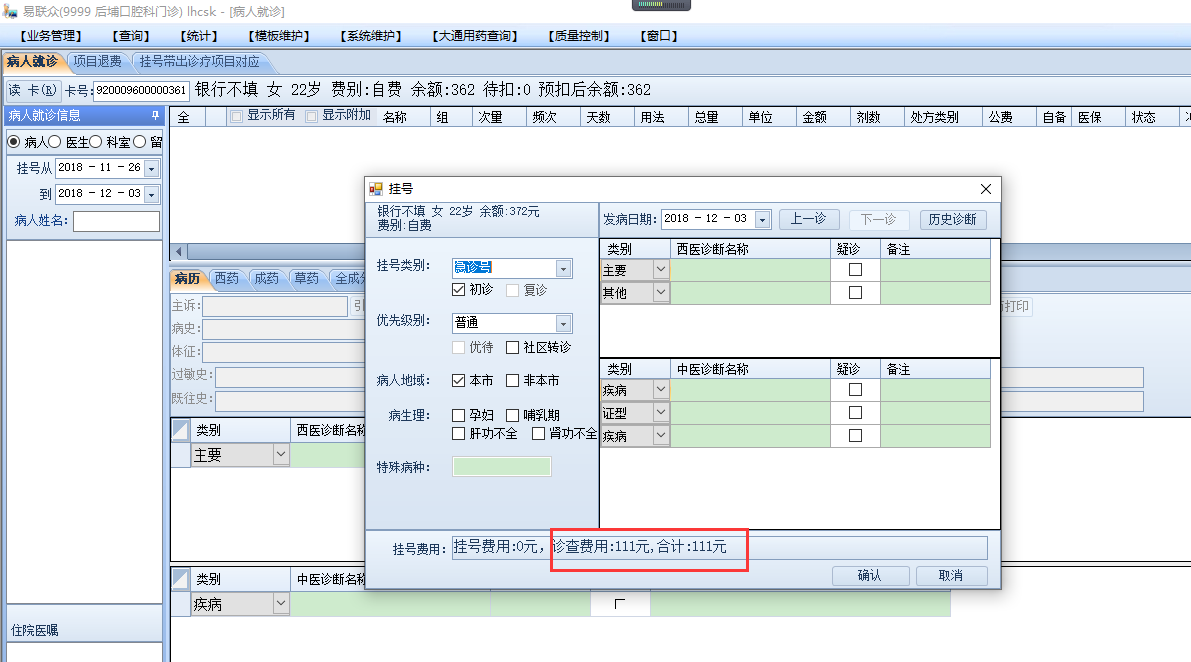Expand the 证型 类别 dropdown
Screen dimensions: 1191x662
coord(661,412)
